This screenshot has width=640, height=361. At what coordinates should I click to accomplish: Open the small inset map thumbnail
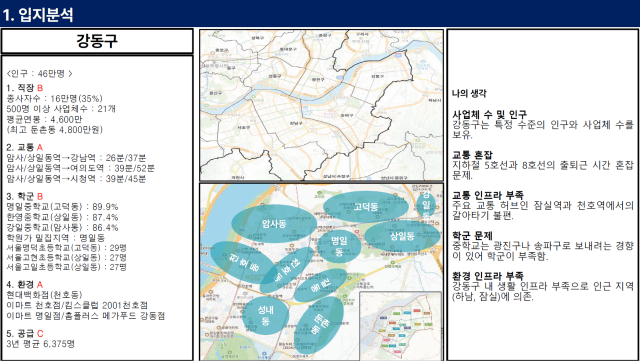click(x=400, y=325)
